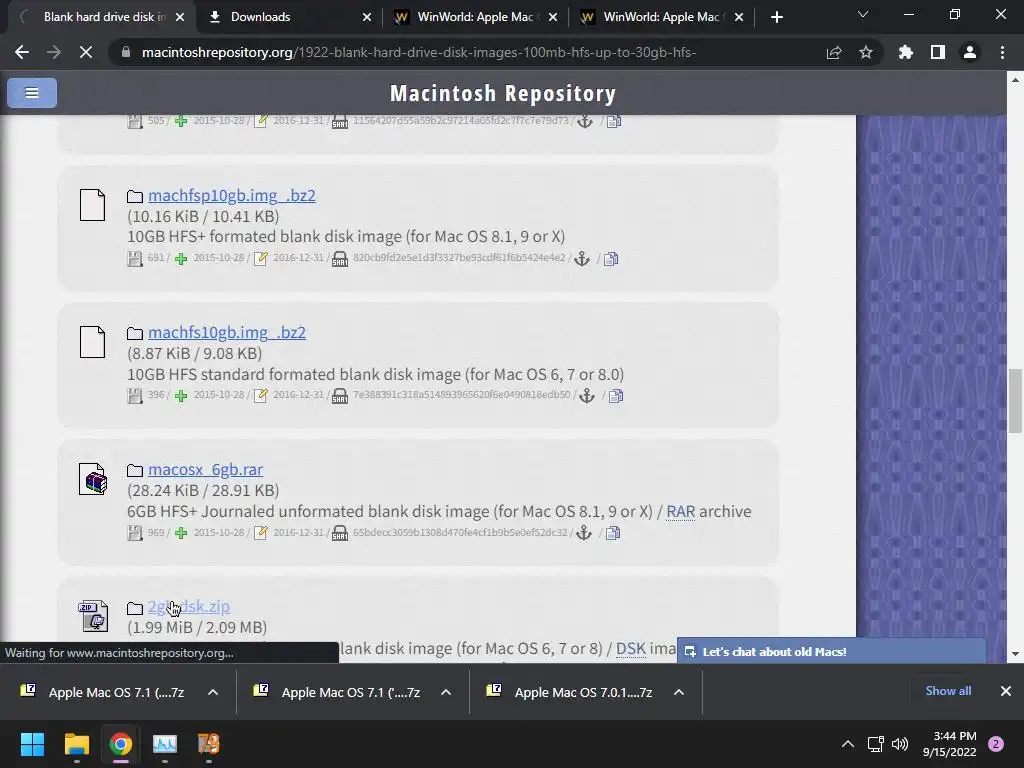Open the Windows Start menu

[x=32, y=744]
